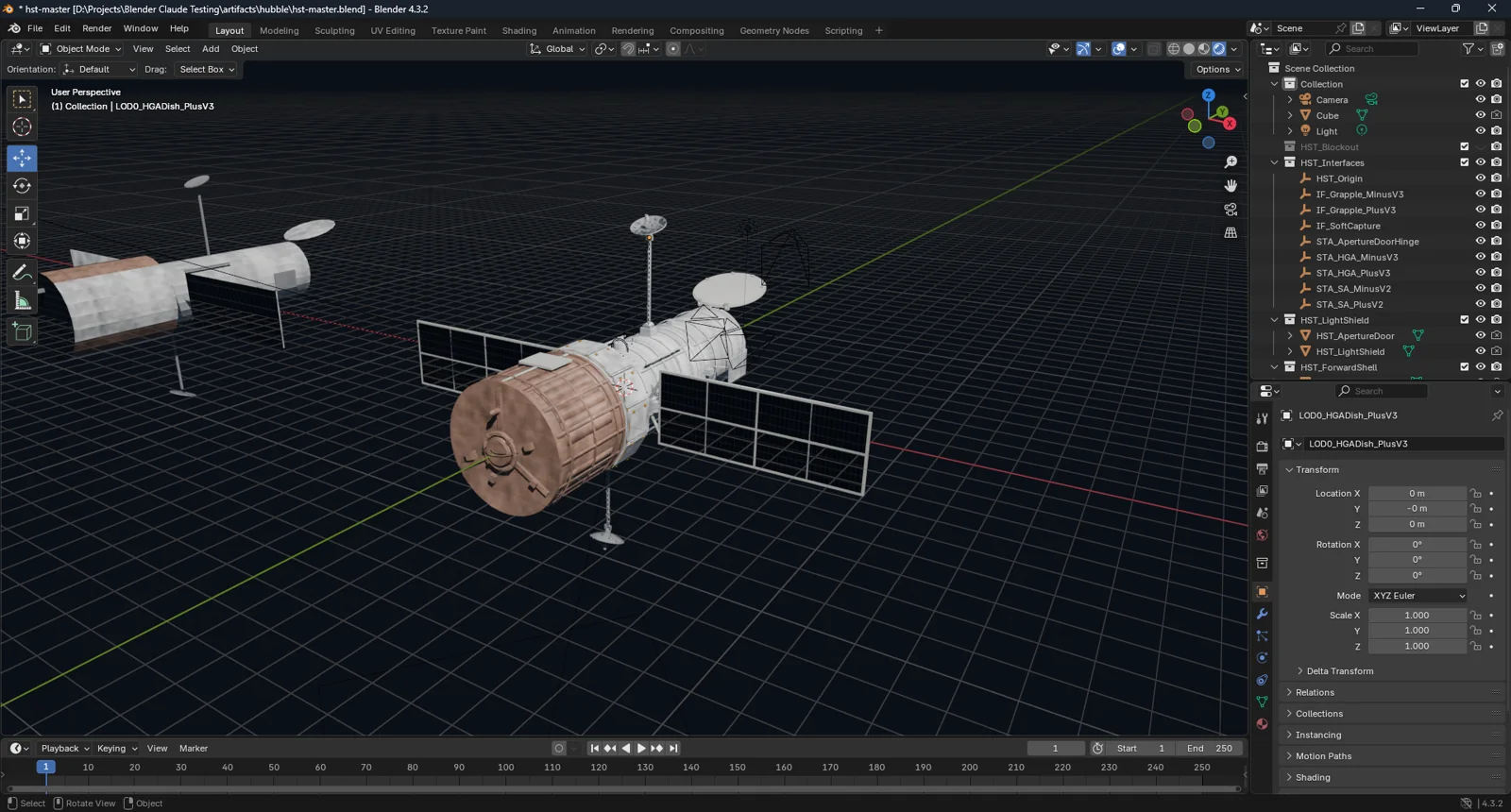Select the Add Cube tool
This screenshot has height=812, width=1511.
click(x=22, y=331)
